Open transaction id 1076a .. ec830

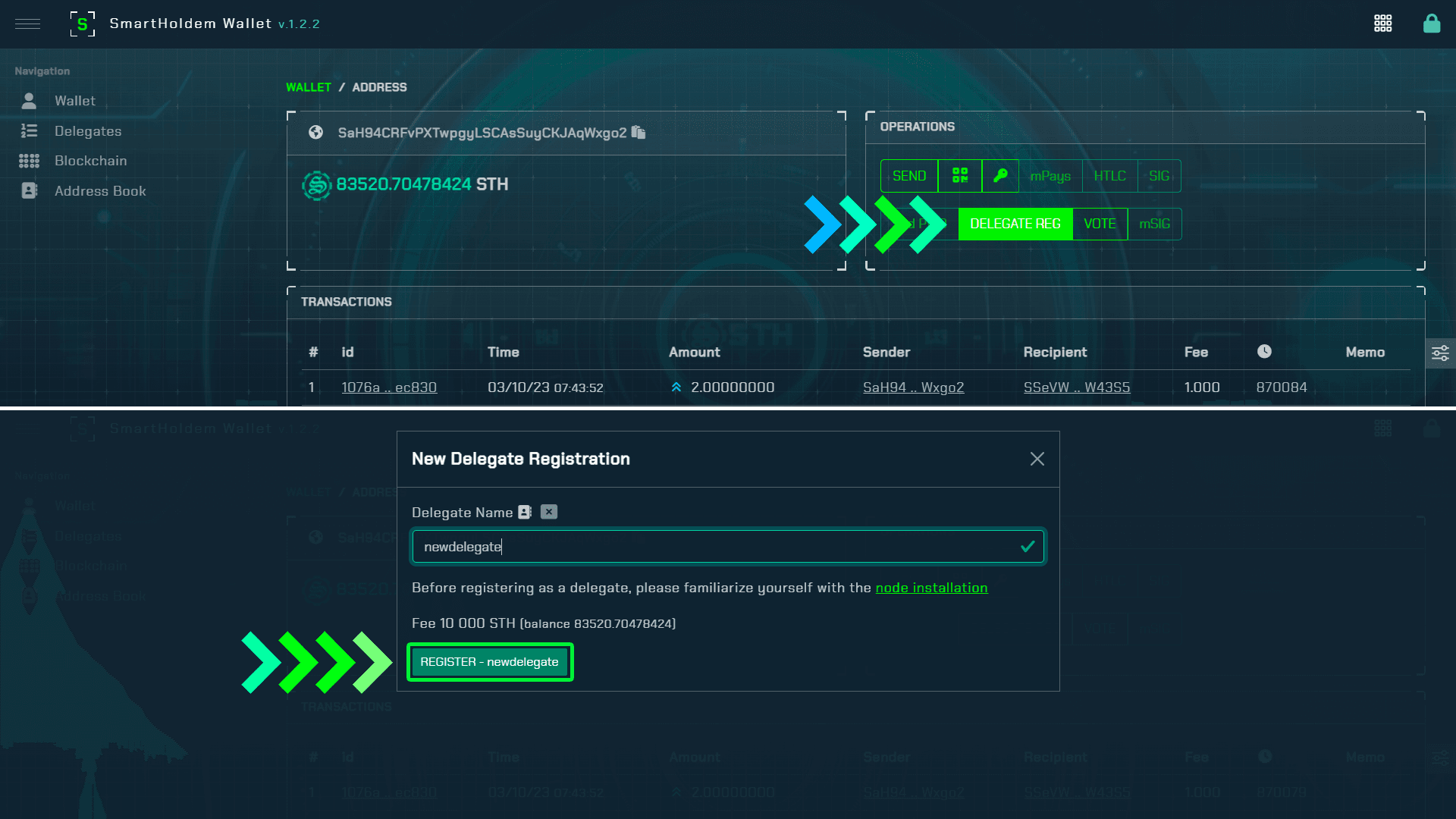coord(389,388)
